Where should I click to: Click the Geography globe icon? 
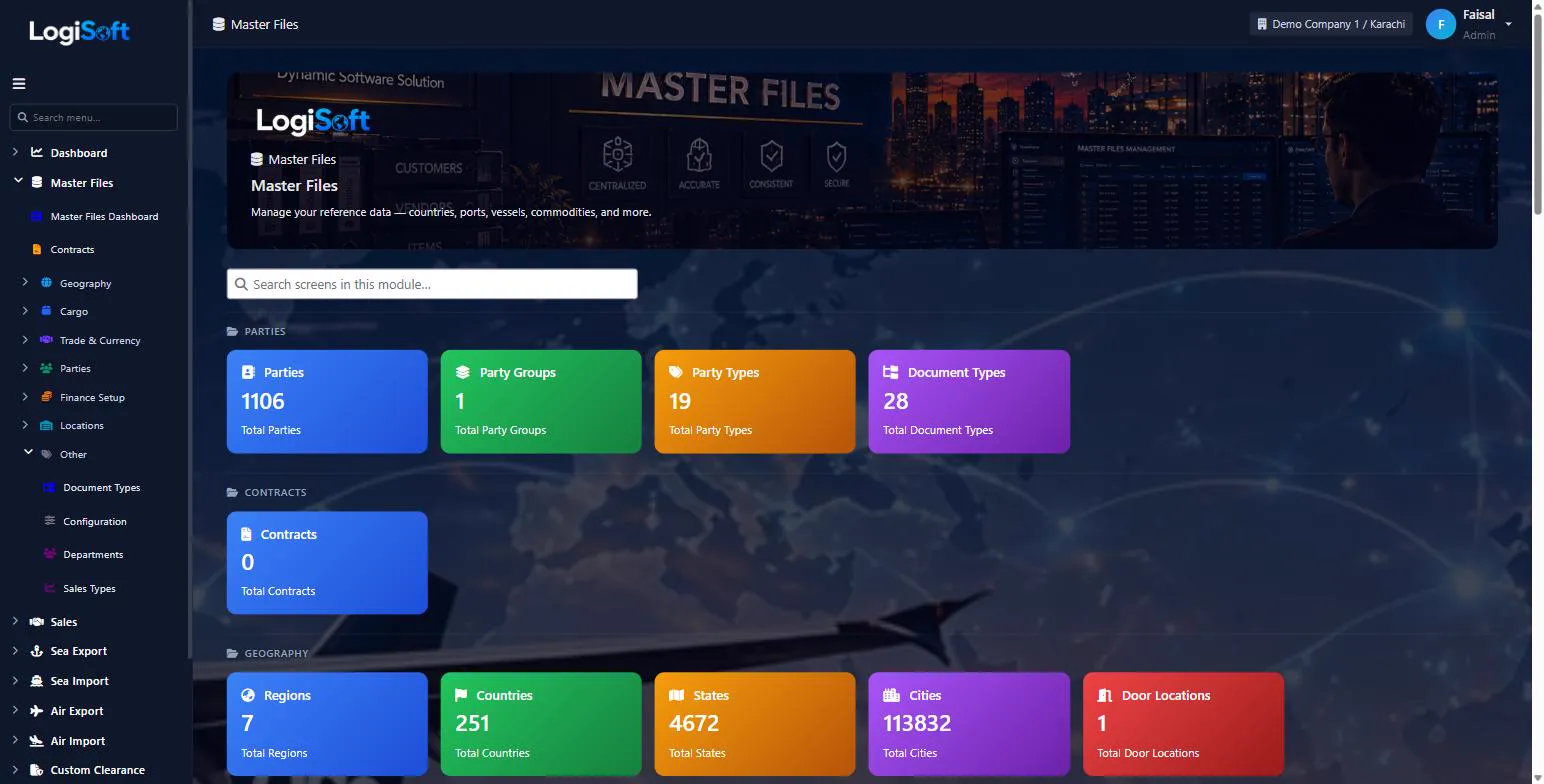[46, 283]
